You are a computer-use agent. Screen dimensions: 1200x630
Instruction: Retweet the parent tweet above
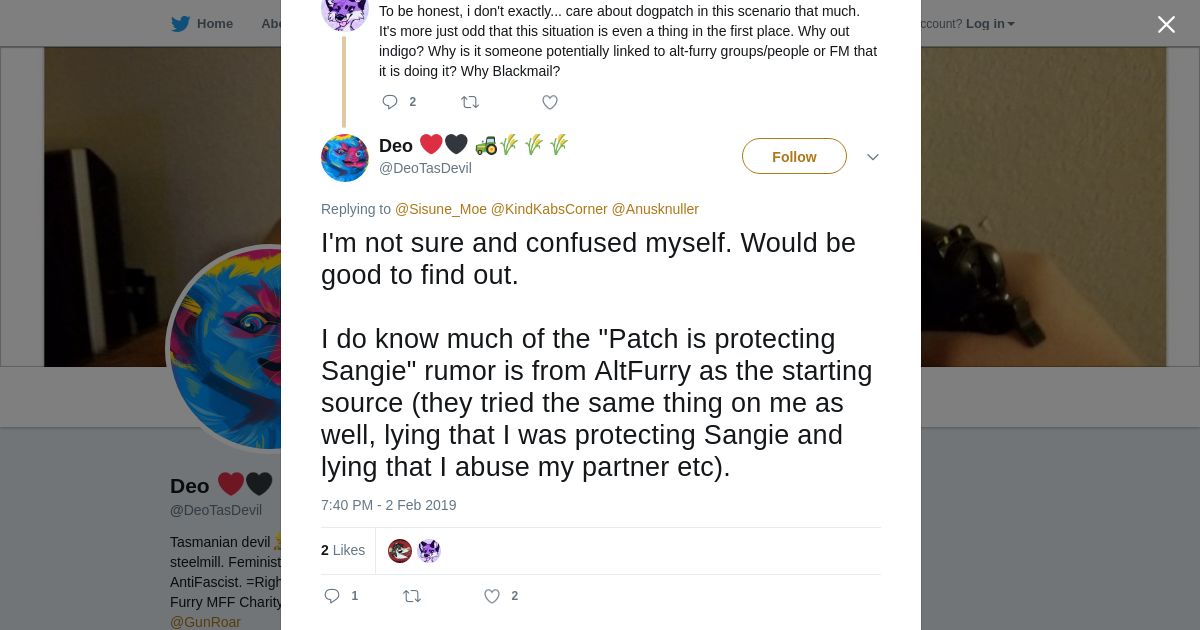470,102
